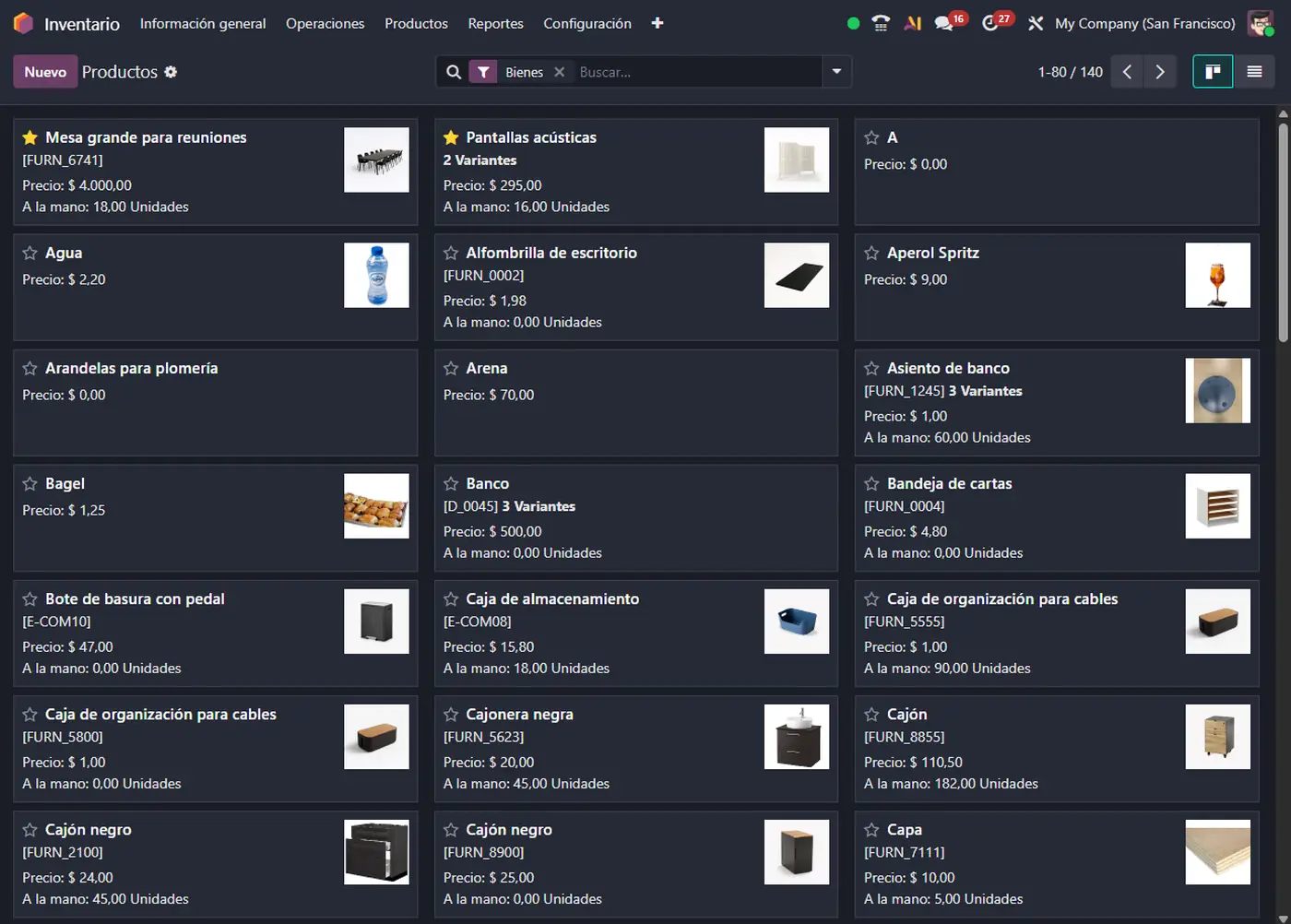Viewport: 1291px width, 924px height.
Task: Open the Operaciones menu
Action: pyautogui.click(x=325, y=23)
